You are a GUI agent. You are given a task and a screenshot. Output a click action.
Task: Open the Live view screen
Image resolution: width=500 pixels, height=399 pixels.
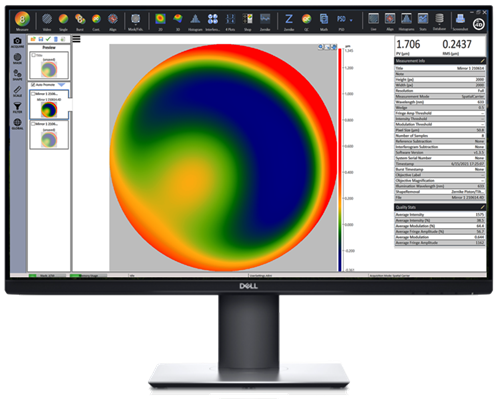(x=373, y=21)
